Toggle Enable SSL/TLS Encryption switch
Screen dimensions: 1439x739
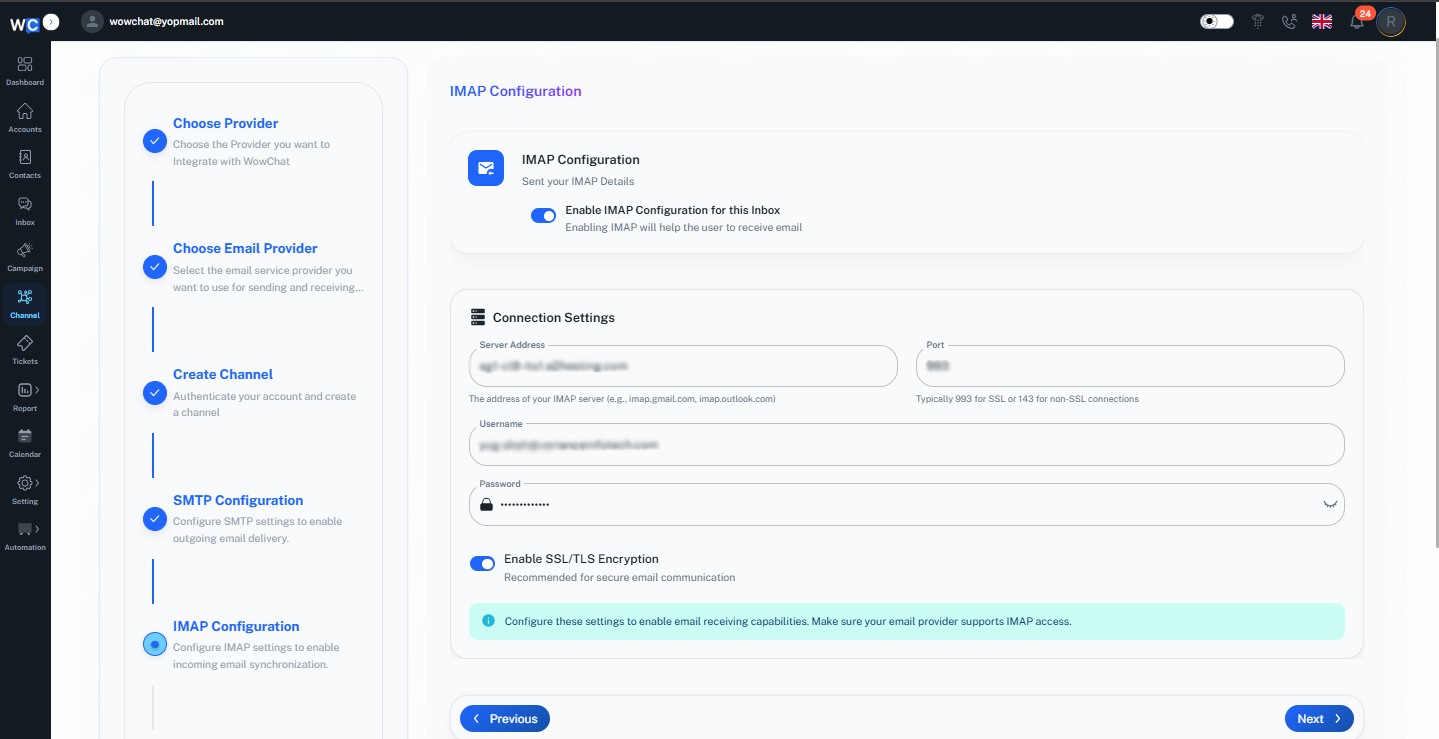[482, 564]
